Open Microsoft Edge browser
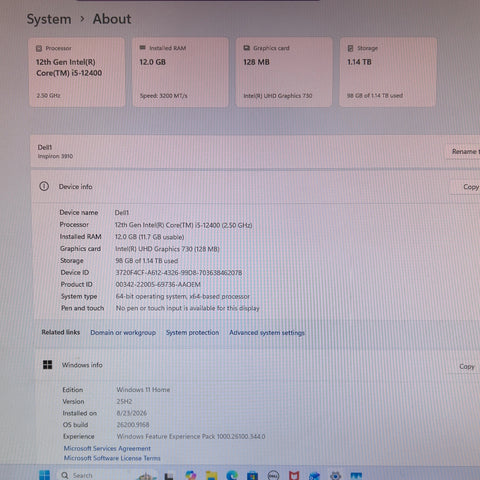The height and width of the screenshot is (480, 480). pos(232,475)
